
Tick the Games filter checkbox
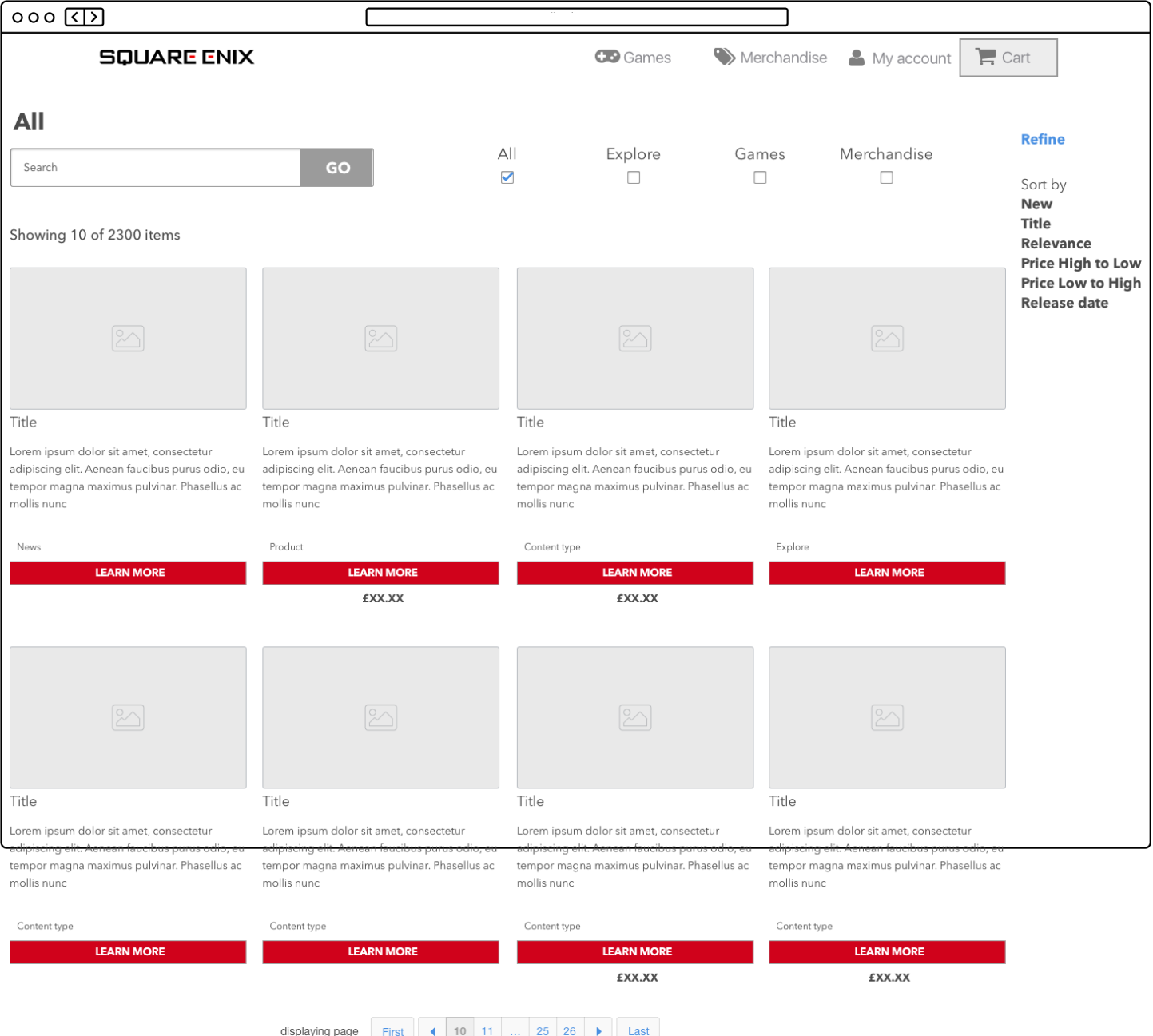tap(760, 177)
